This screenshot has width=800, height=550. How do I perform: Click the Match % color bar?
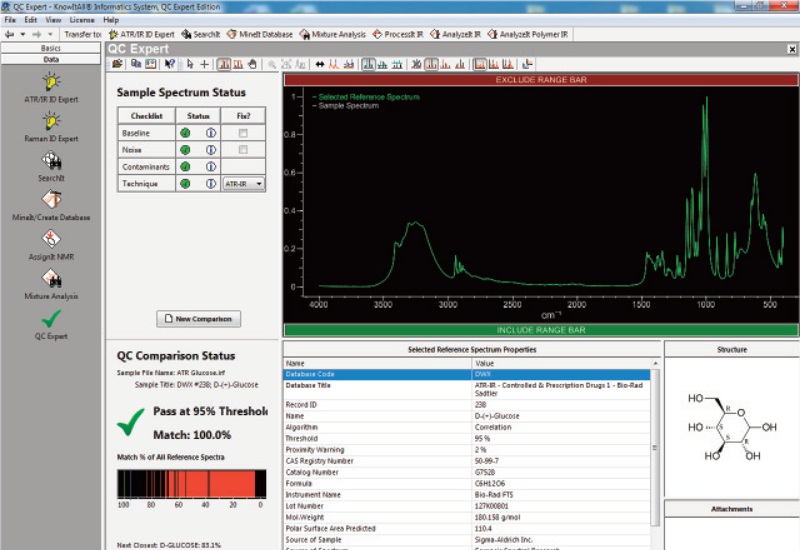[191, 484]
